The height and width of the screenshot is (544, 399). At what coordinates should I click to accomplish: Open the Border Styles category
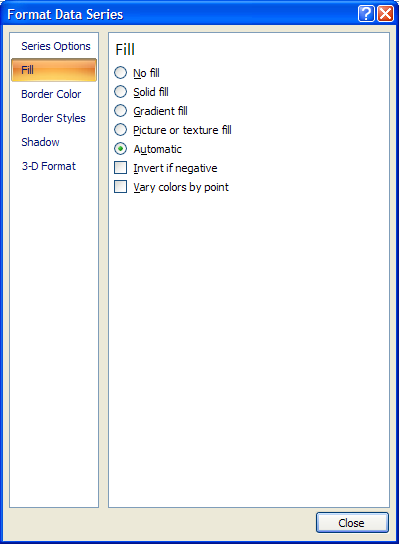coord(54,118)
